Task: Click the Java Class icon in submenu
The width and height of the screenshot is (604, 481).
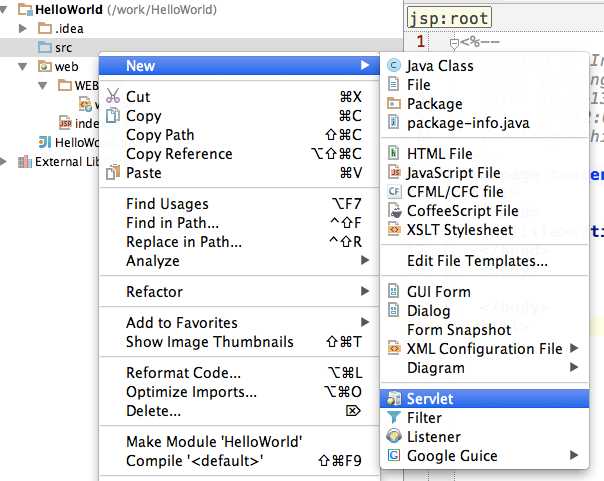Action: pyautogui.click(x=393, y=65)
